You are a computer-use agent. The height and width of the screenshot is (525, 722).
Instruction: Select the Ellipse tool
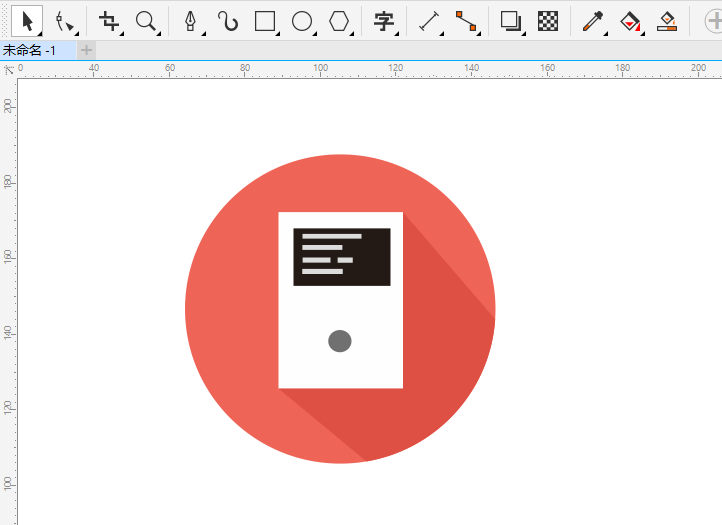tap(302, 21)
